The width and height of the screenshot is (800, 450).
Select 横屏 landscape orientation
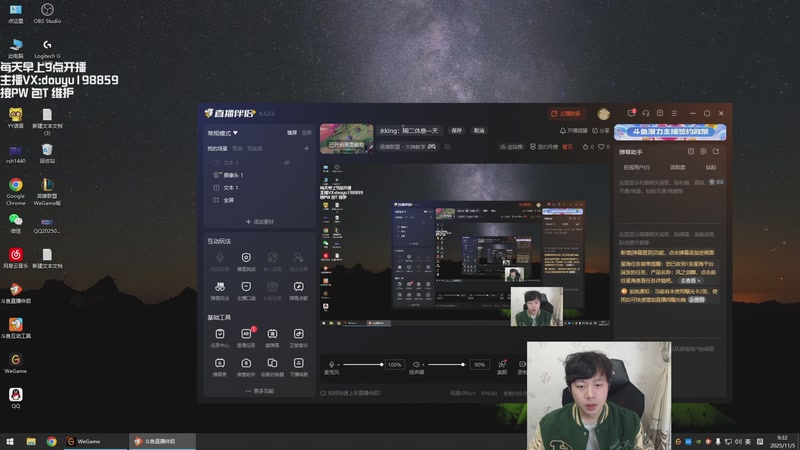[x=292, y=133]
